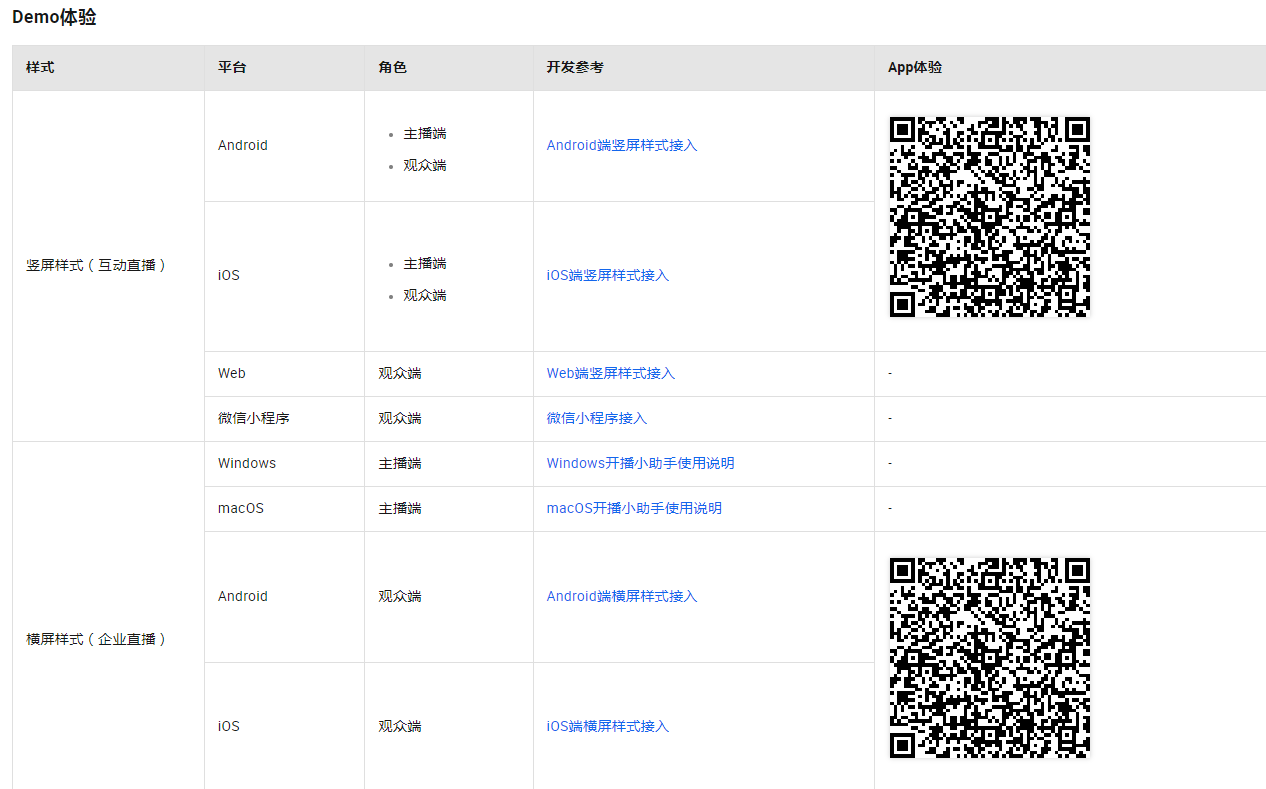
Task: Click the Demo体验 heading
Action: pyautogui.click(x=54, y=17)
